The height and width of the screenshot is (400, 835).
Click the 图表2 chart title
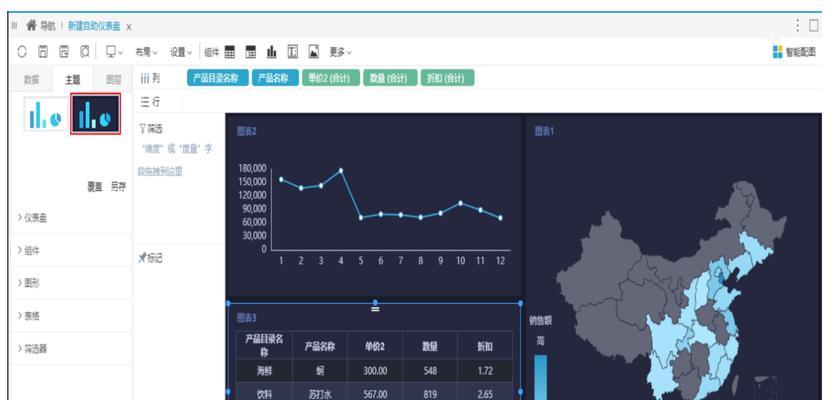[x=247, y=131]
